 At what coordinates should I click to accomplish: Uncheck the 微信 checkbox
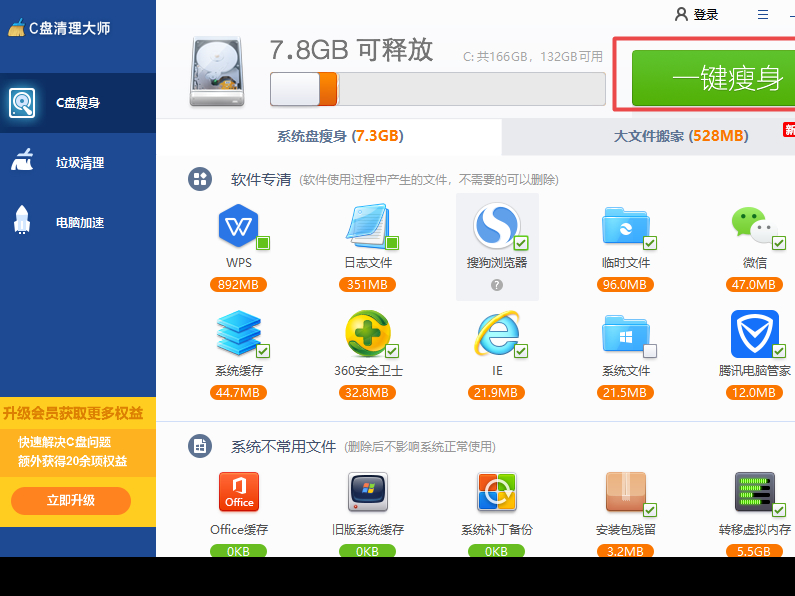(779, 243)
